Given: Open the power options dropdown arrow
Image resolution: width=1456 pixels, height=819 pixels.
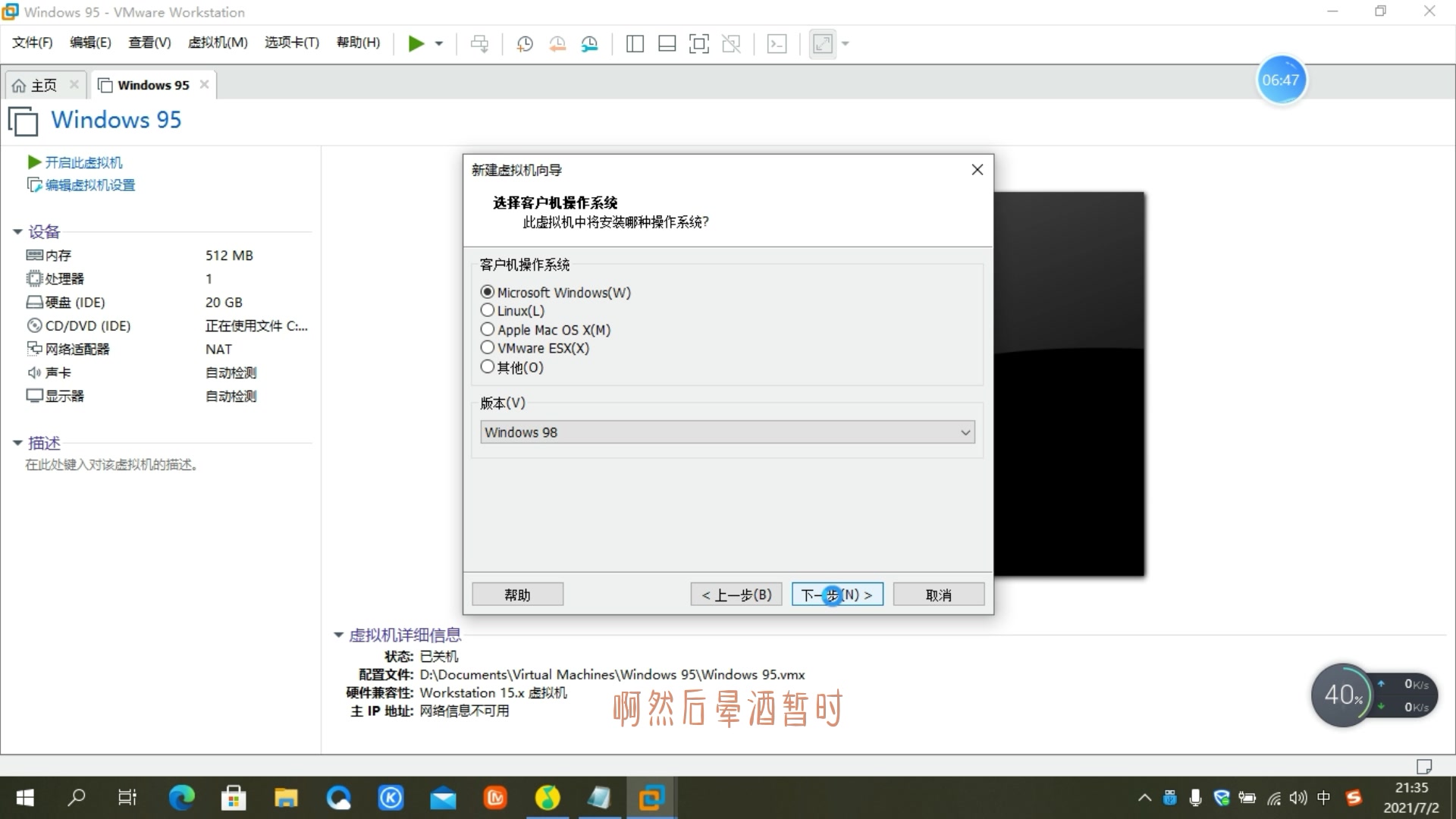Looking at the screenshot, I should point(438,43).
